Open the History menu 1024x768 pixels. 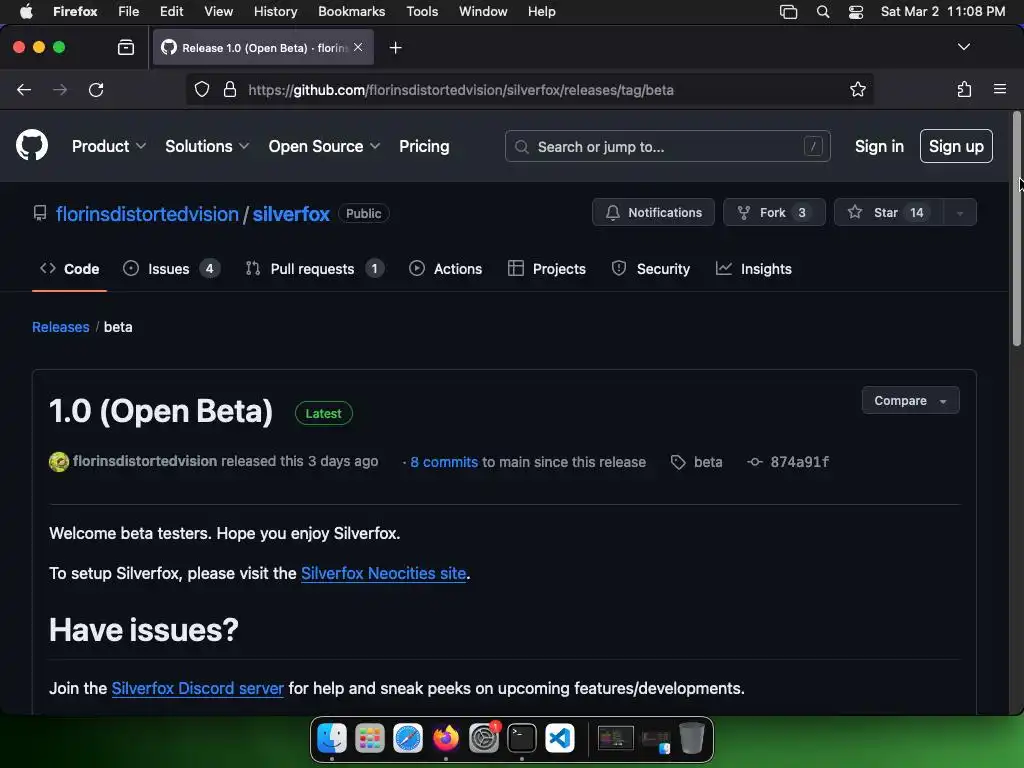(x=275, y=12)
